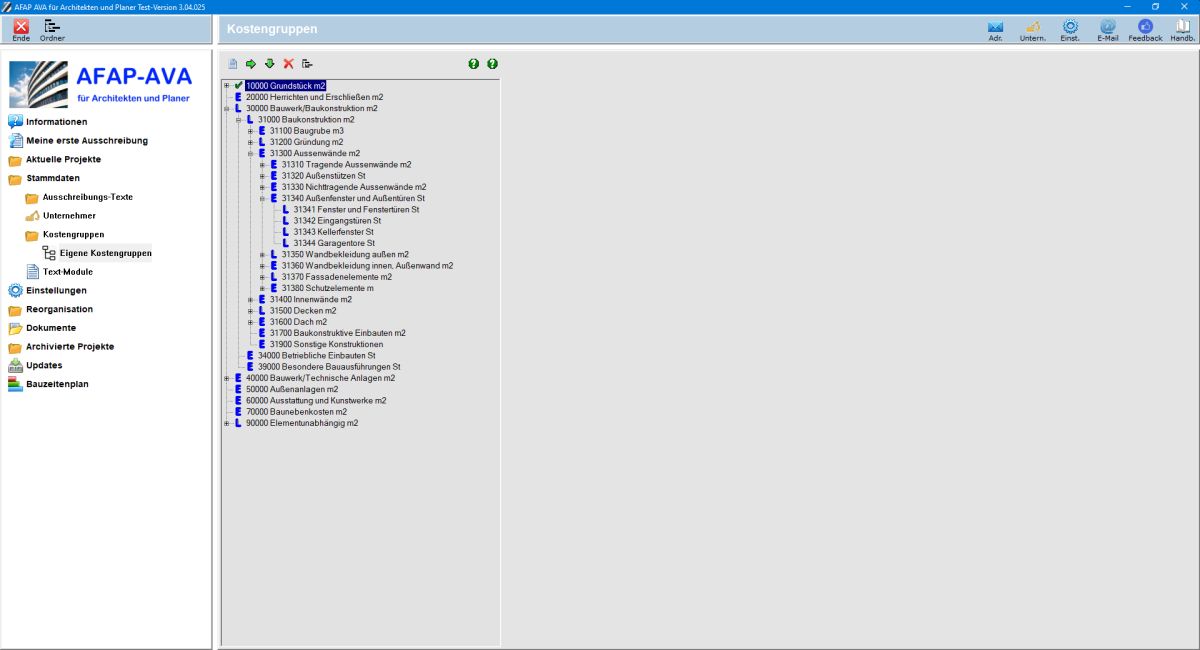1200x650 pixels.
Task: Open Ausschreibungs-Texte under Stammdaten
Action: coord(88,197)
